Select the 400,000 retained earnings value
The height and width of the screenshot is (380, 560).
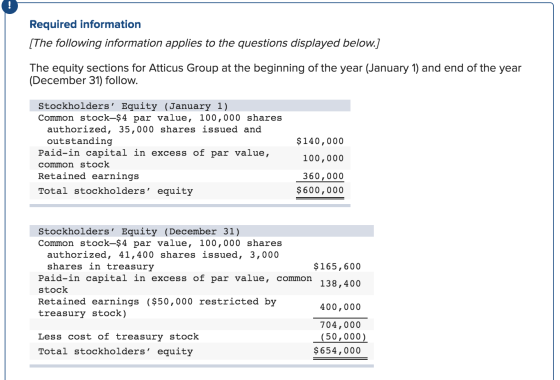coord(340,307)
